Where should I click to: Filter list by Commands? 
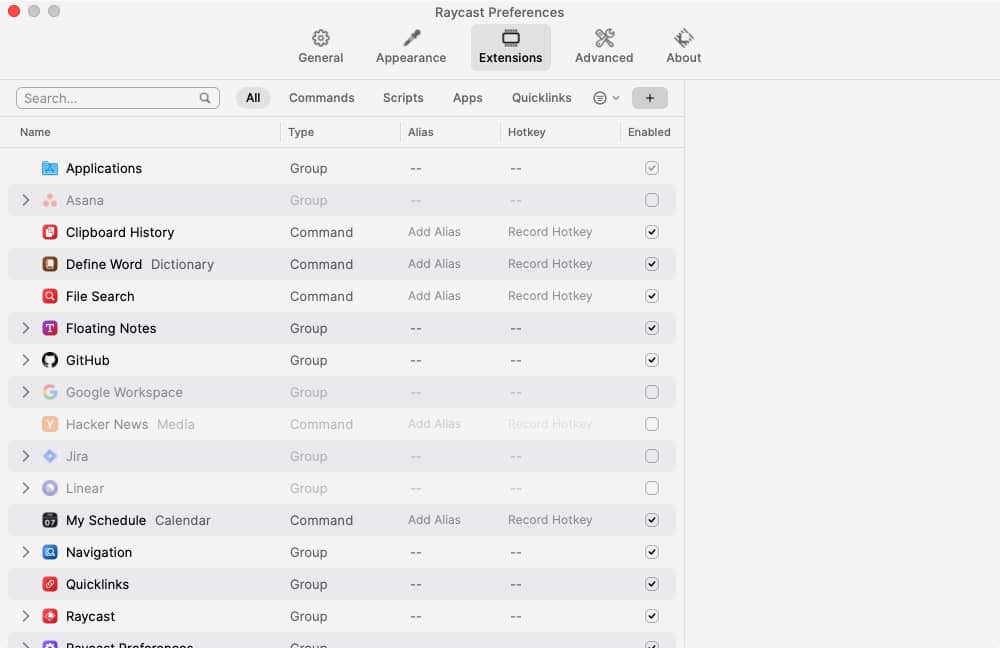click(x=321, y=98)
